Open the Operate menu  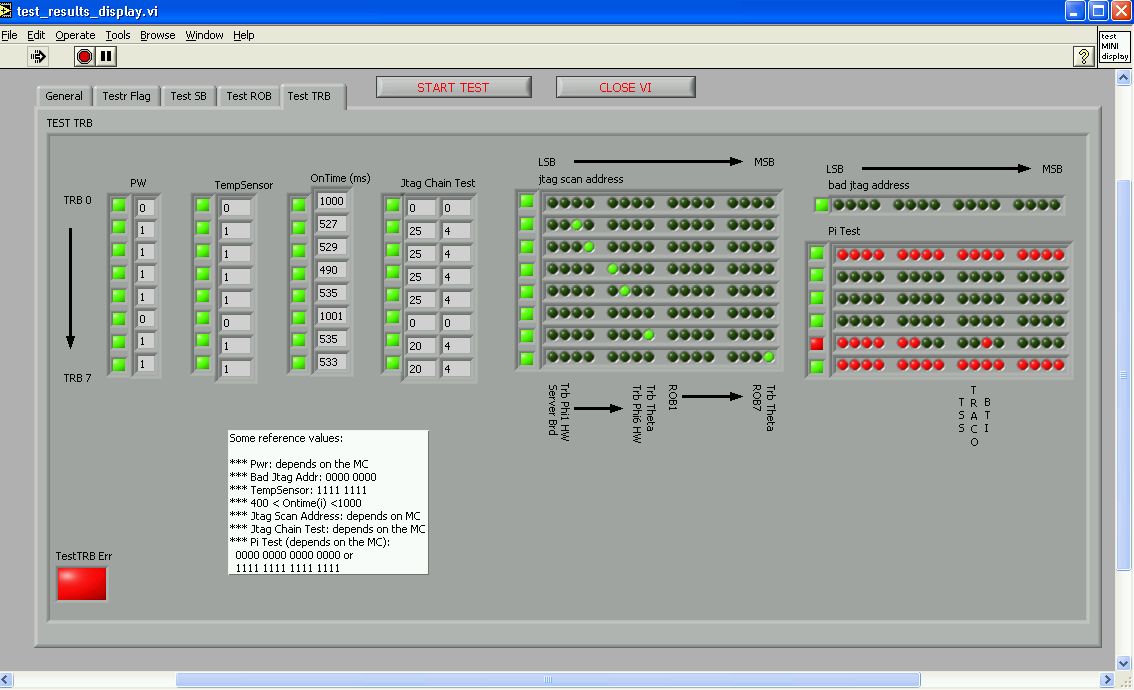point(75,35)
